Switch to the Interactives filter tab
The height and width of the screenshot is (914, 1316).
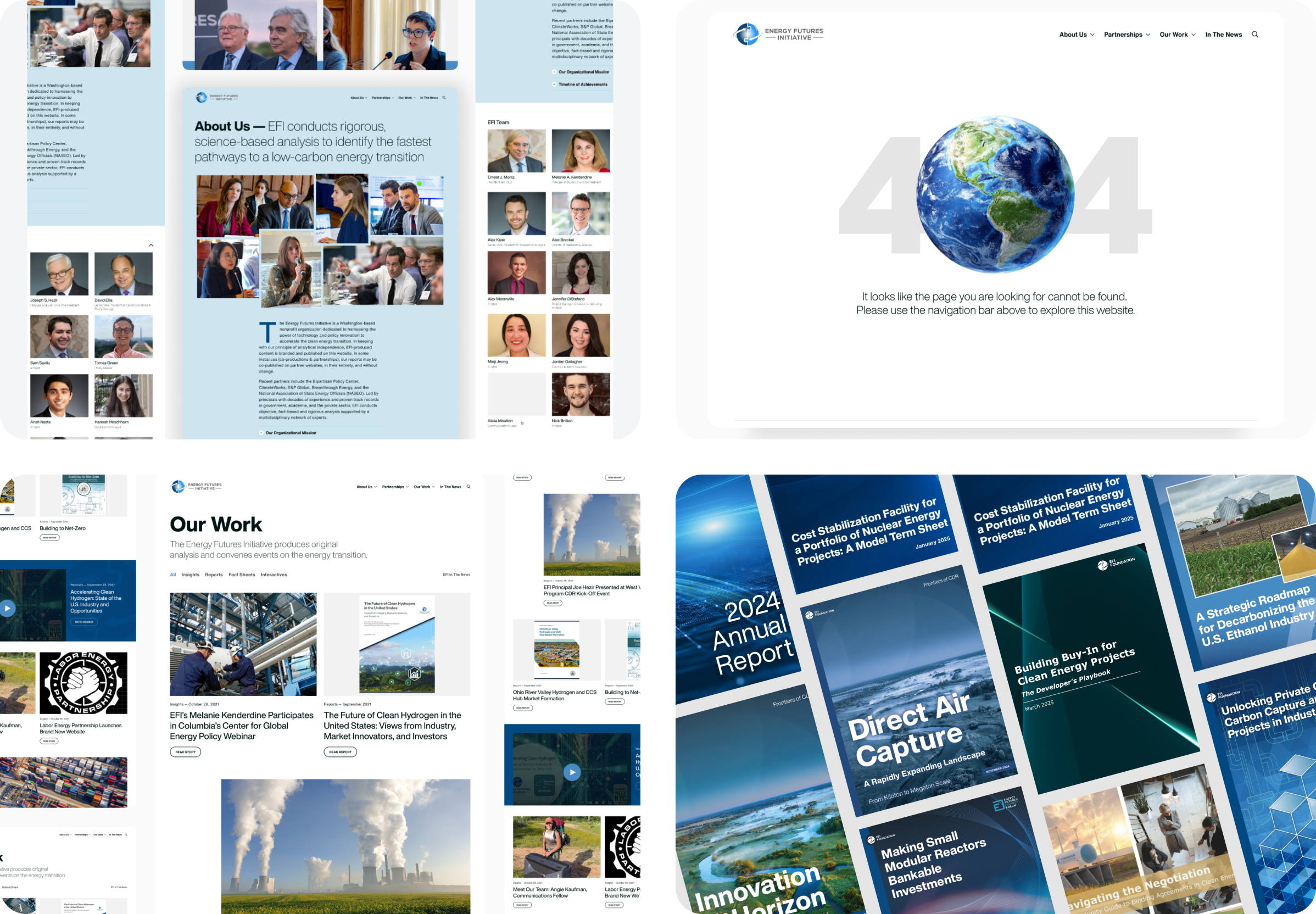click(x=274, y=575)
